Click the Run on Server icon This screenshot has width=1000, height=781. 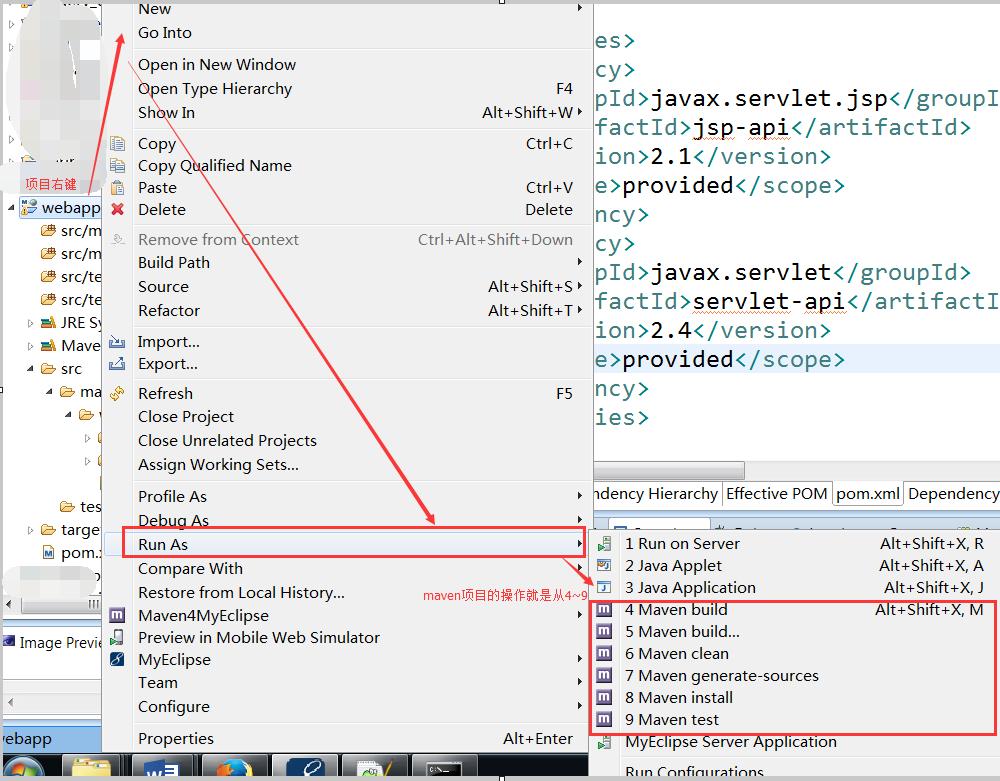pos(604,544)
